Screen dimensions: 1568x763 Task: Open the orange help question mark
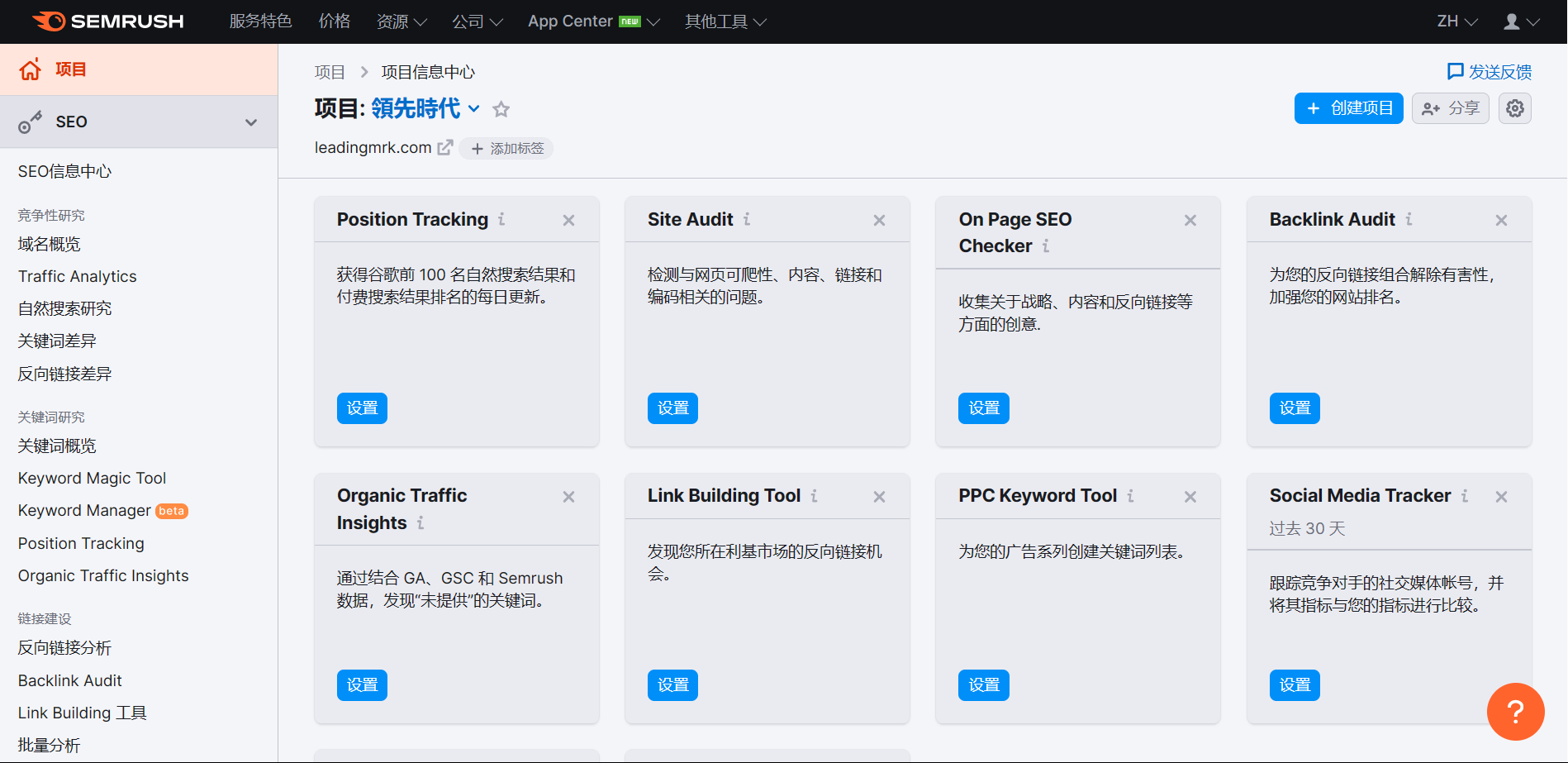(x=1515, y=712)
